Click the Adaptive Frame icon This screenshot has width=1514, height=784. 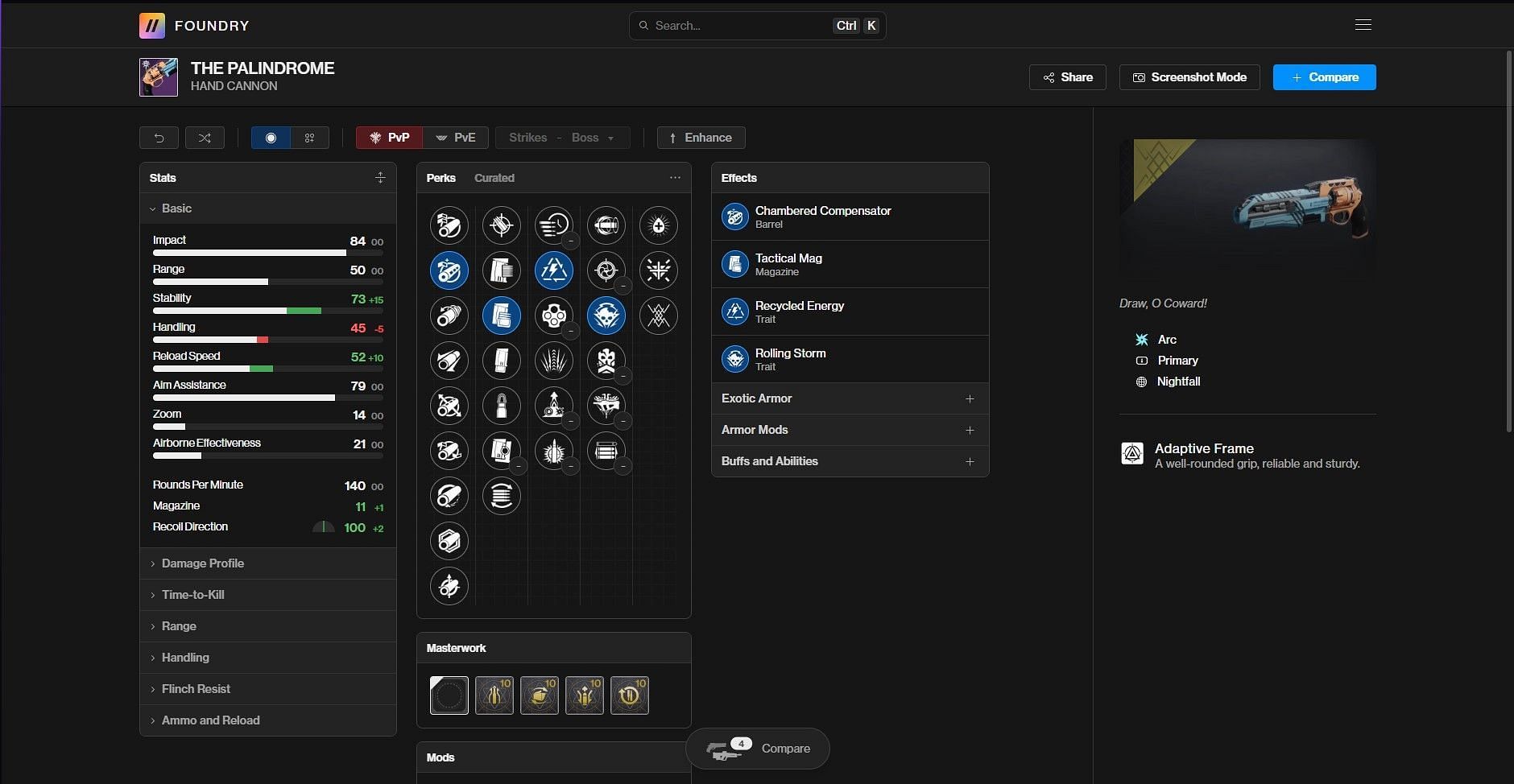[x=1132, y=454]
